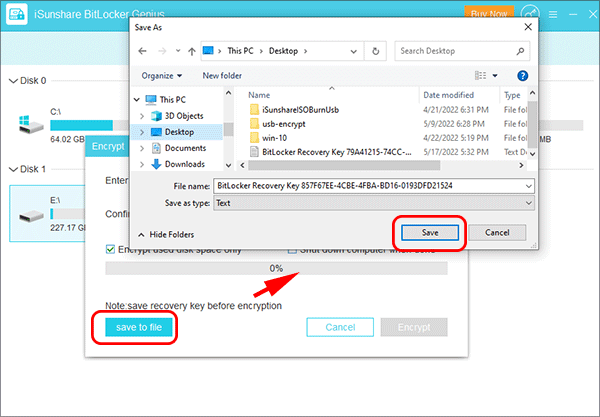Image resolution: width=600 pixels, height=417 pixels.
Task: Collapse the Disk 0 section
Action: click(x=11, y=80)
